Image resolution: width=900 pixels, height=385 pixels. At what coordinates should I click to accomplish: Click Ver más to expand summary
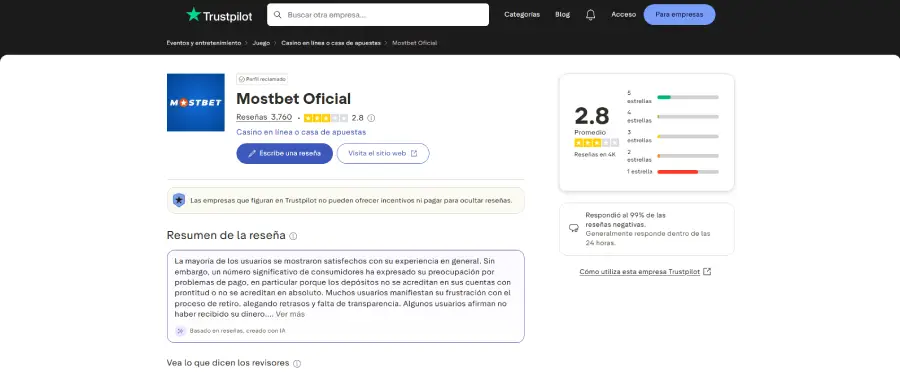click(x=290, y=314)
